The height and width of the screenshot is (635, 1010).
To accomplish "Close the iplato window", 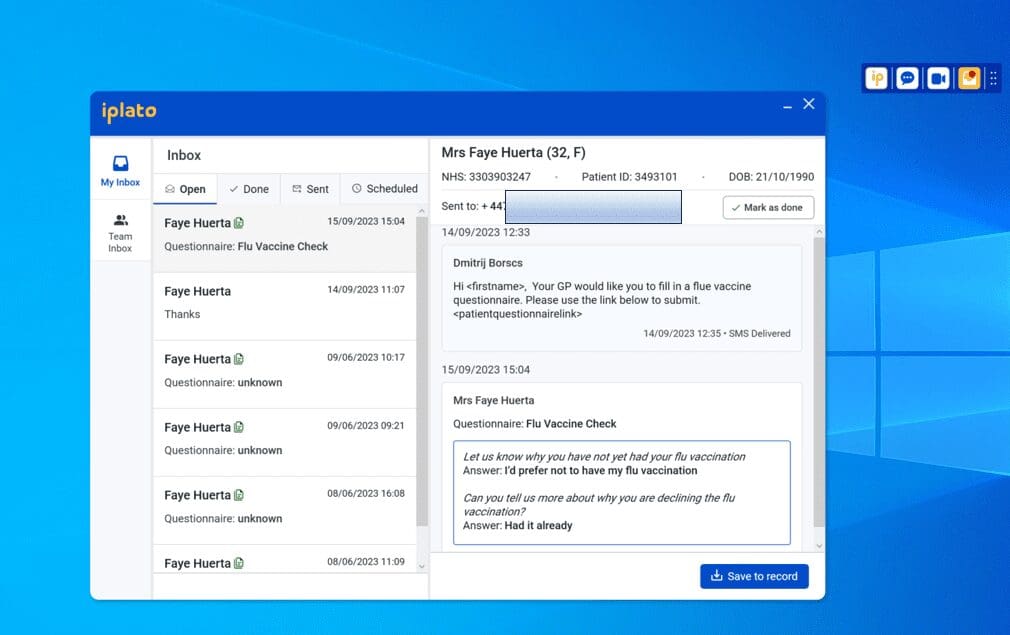I will point(809,104).
